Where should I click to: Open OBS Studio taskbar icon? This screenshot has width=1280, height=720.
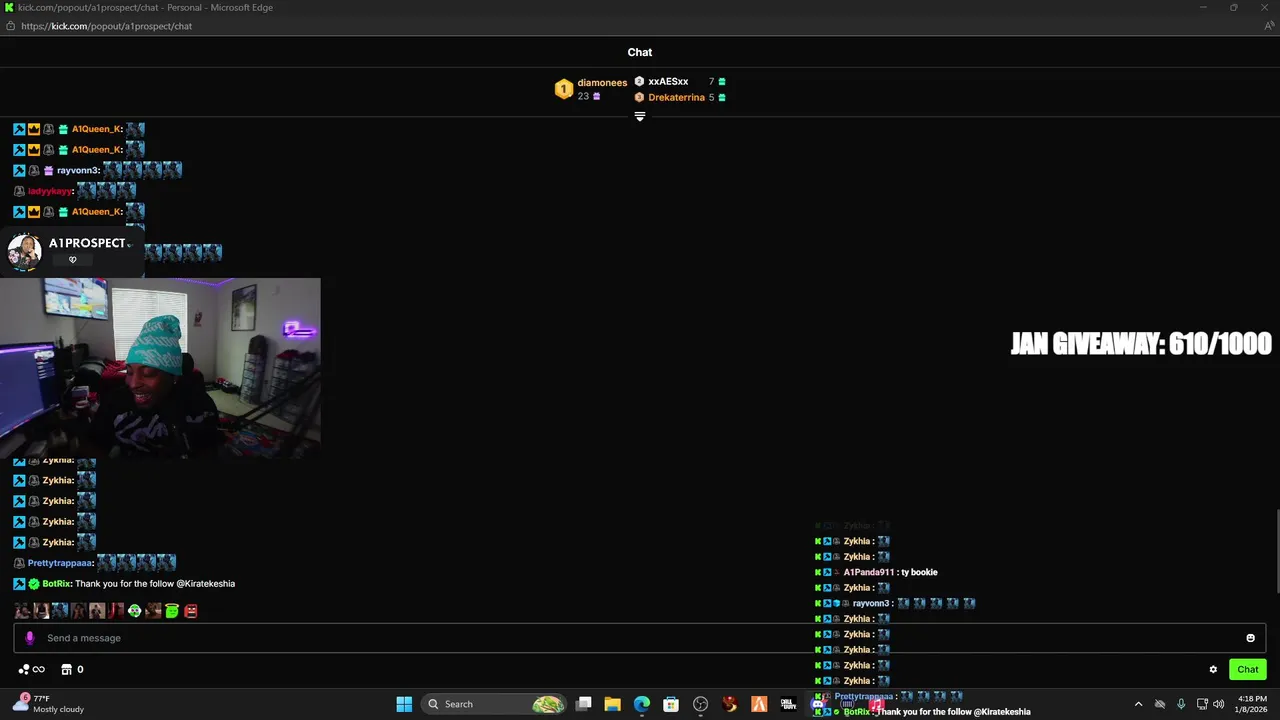[700, 704]
